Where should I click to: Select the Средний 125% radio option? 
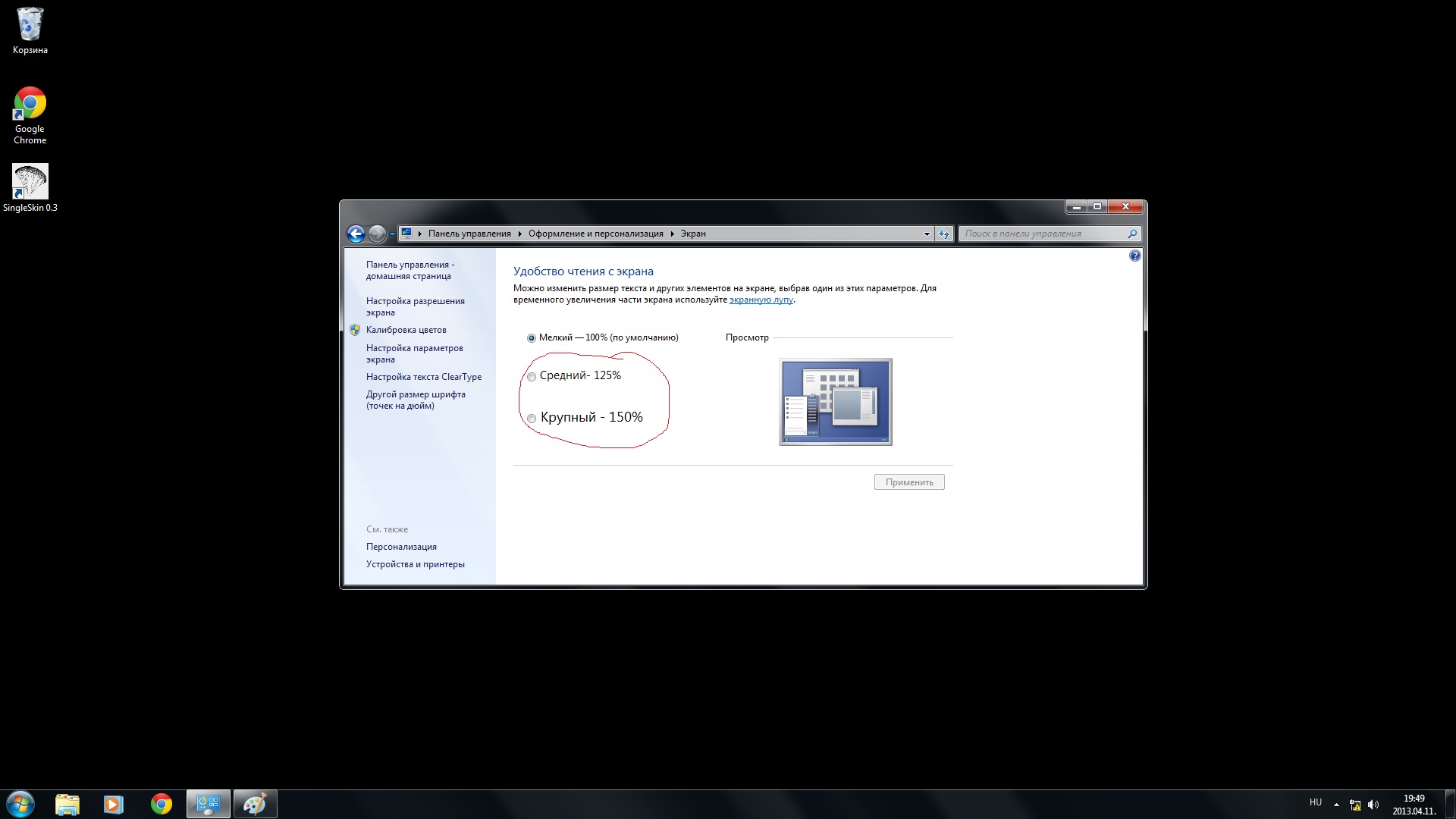[x=532, y=377]
